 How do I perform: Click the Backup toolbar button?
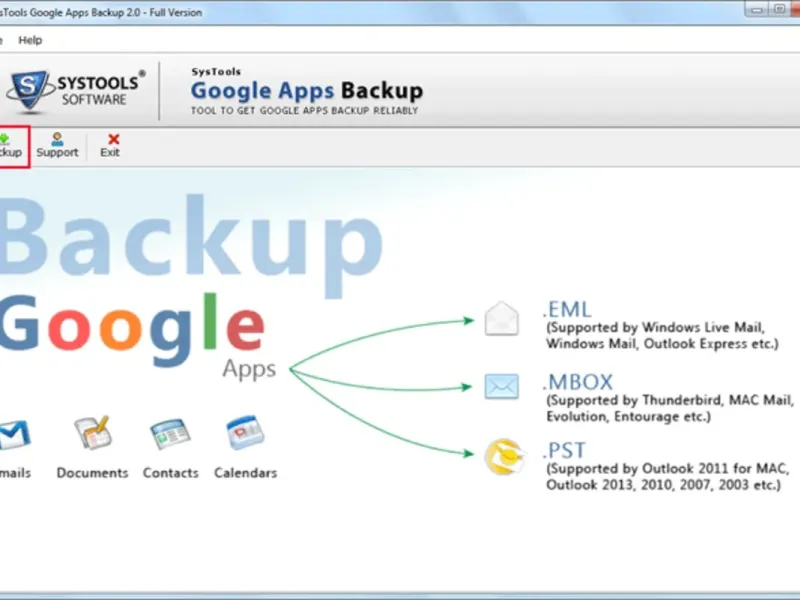[14, 146]
